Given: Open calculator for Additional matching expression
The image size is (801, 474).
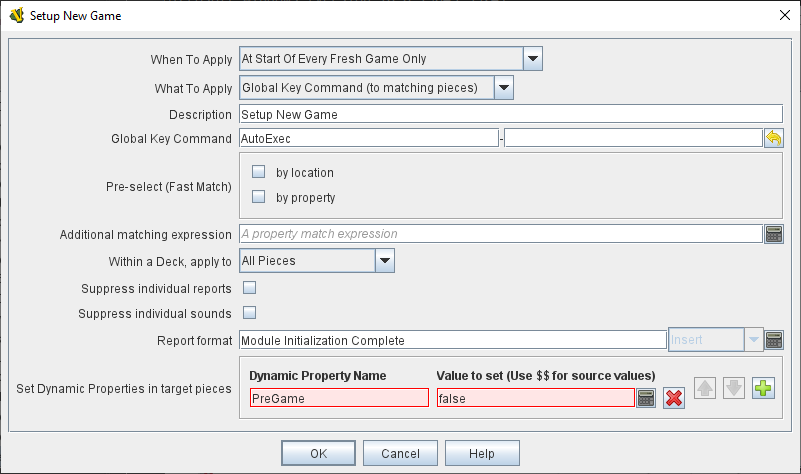Looking at the screenshot, I should tap(773, 234).
